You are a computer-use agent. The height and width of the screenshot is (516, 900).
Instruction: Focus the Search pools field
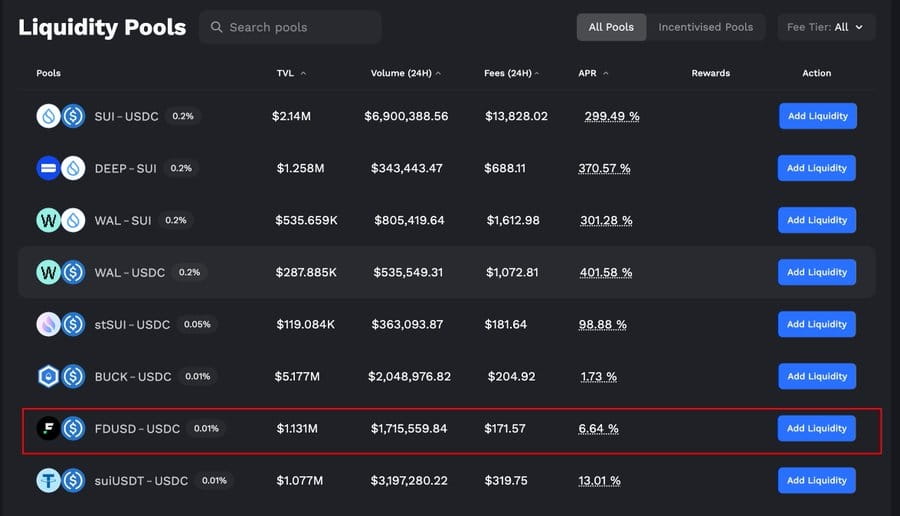point(290,27)
